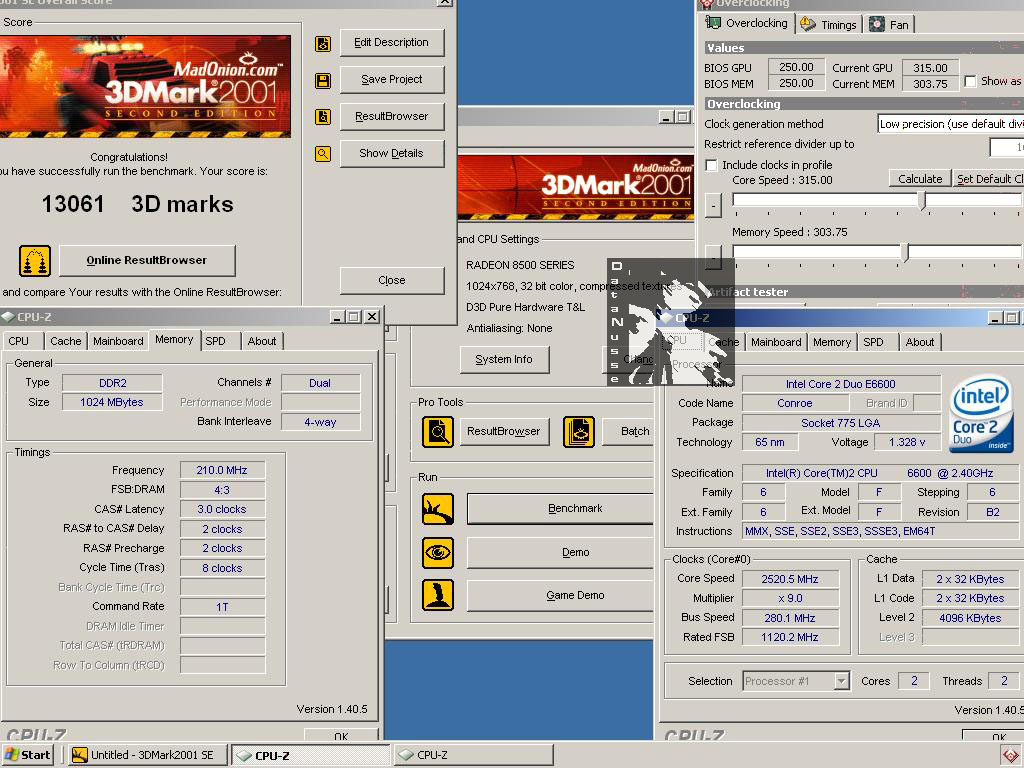Image resolution: width=1024 pixels, height=768 pixels.
Task: Click the Restrict reference divider input field
Action: pos(1007,148)
